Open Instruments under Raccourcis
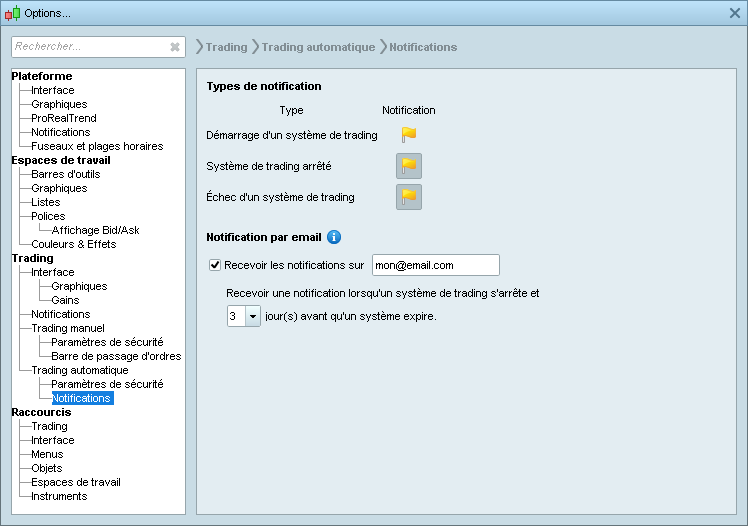 [x=59, y=496]
